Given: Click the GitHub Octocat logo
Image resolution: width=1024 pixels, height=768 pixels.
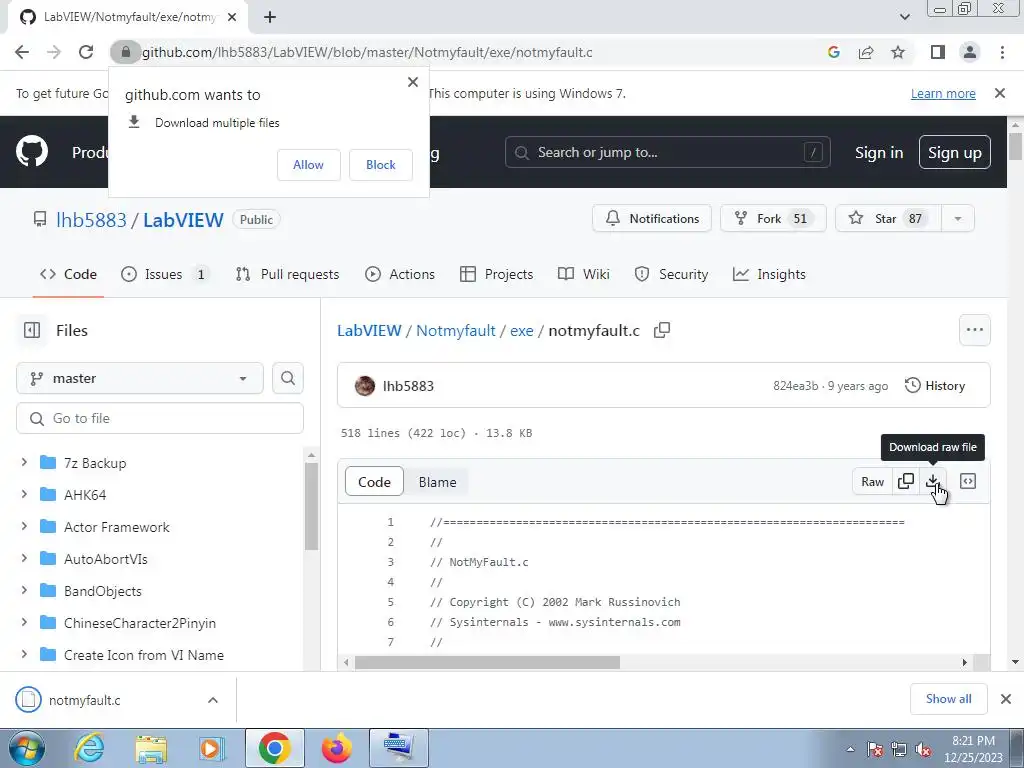Looking at the screenshot, I should point(31,152).
